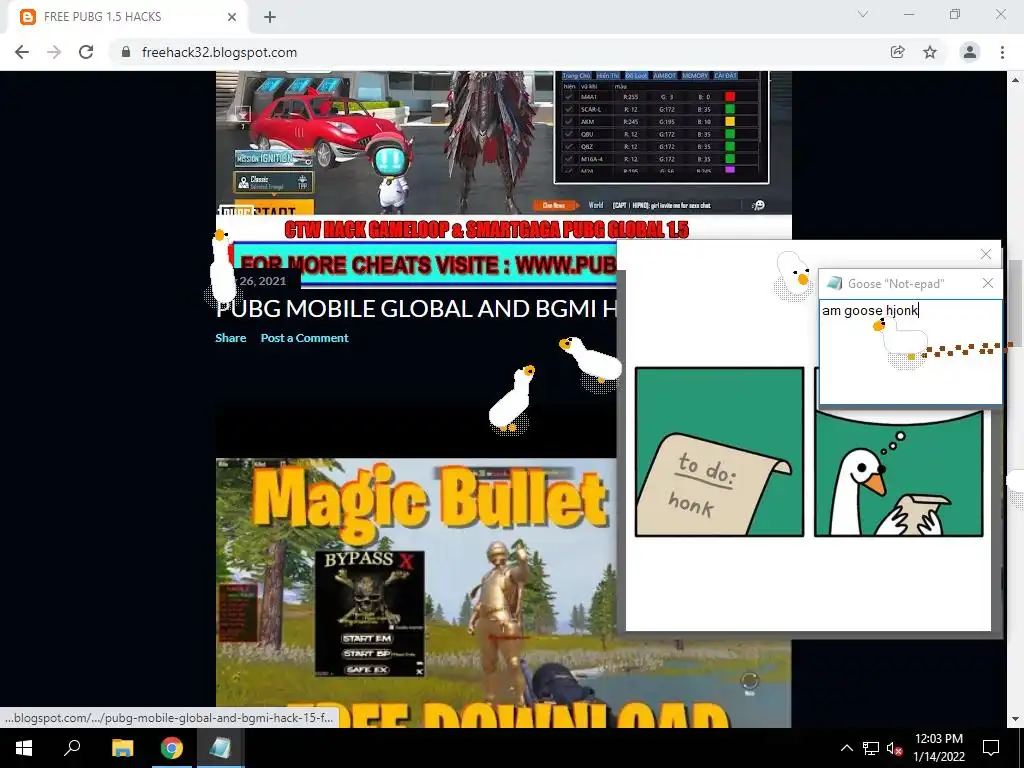Click the "to do: honk" meme panel

pos(719,452)
